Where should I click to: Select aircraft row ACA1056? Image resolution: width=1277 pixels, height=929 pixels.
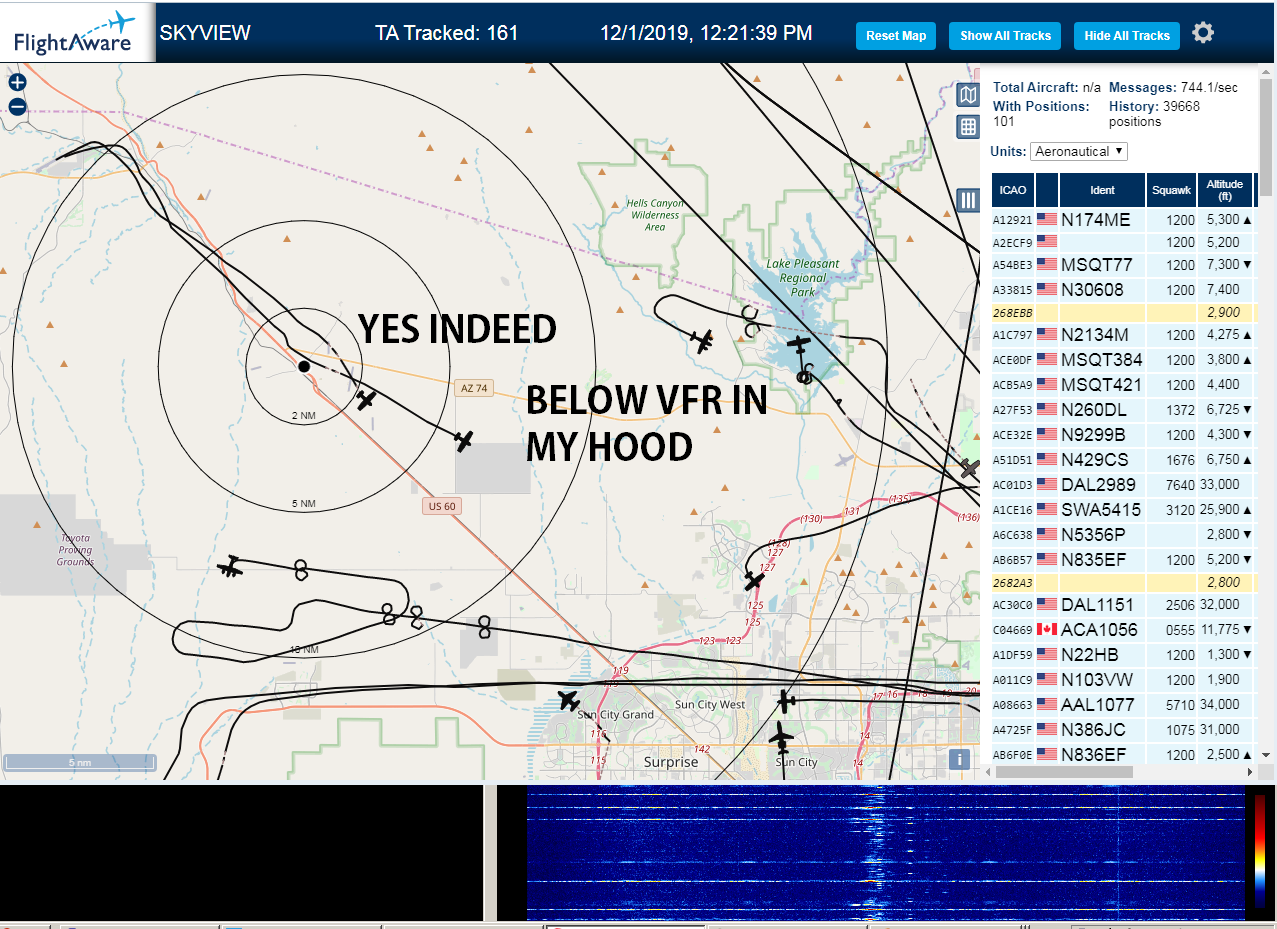coord(1122,630)
